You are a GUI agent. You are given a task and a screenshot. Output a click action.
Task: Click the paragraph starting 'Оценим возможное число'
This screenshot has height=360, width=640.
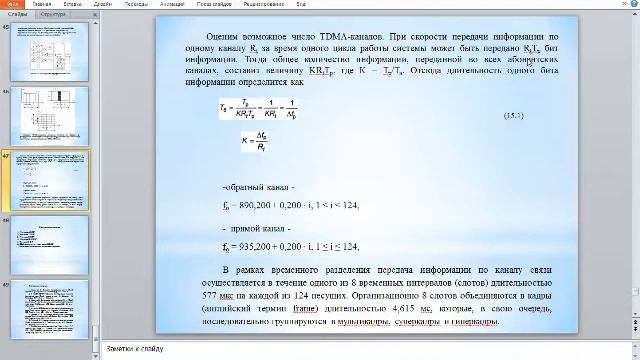[372, 59]
